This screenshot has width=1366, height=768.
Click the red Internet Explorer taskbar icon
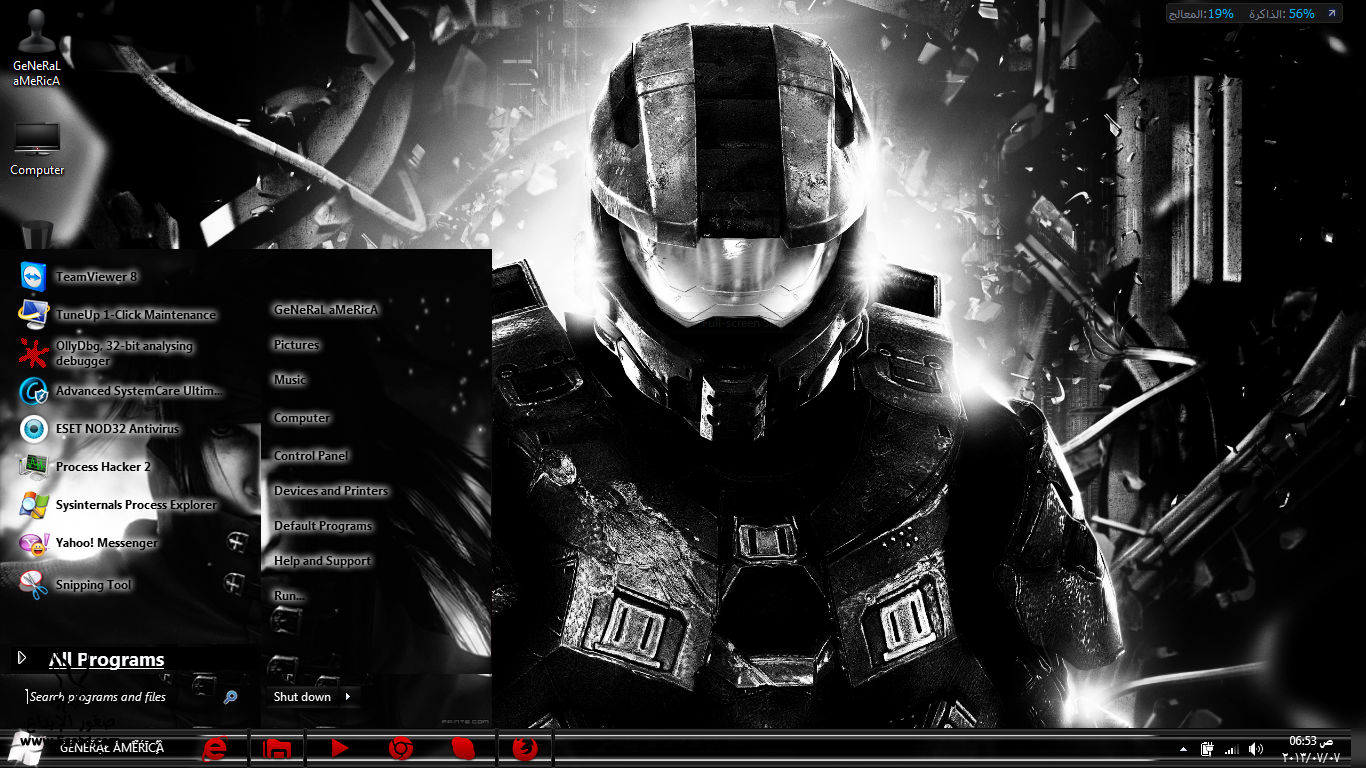point(214,748)
